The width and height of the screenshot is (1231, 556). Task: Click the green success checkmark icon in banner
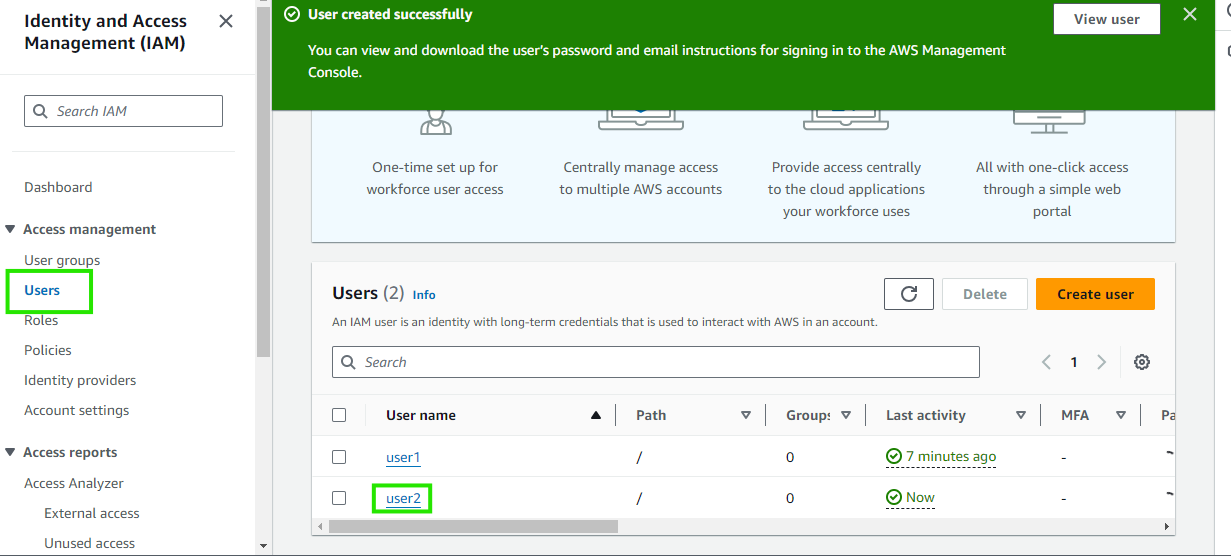pyautogui.click(x=292, y=14)
